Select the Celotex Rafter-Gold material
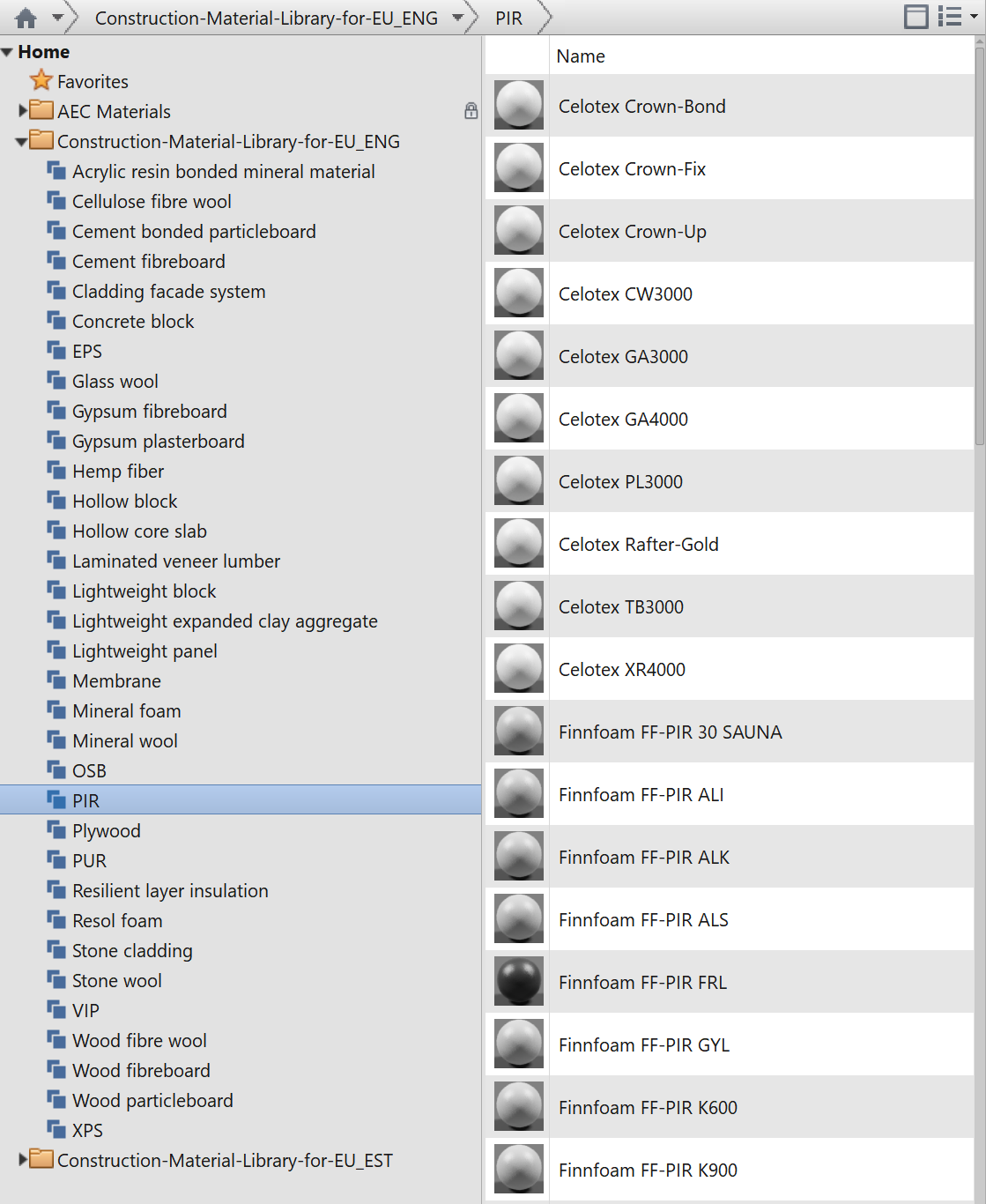 (730, 544)
